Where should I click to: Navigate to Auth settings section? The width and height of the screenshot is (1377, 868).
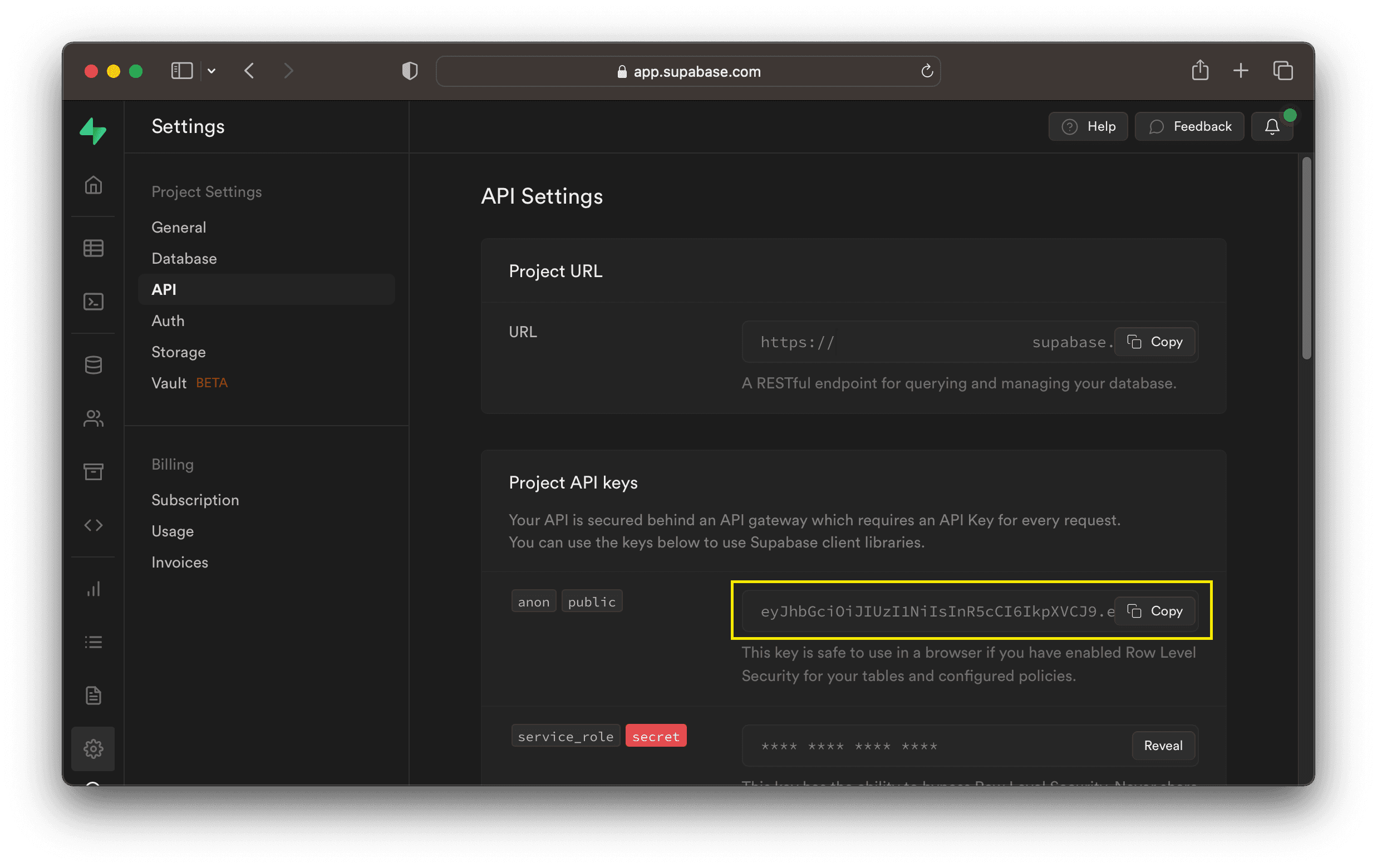point(167,320)
